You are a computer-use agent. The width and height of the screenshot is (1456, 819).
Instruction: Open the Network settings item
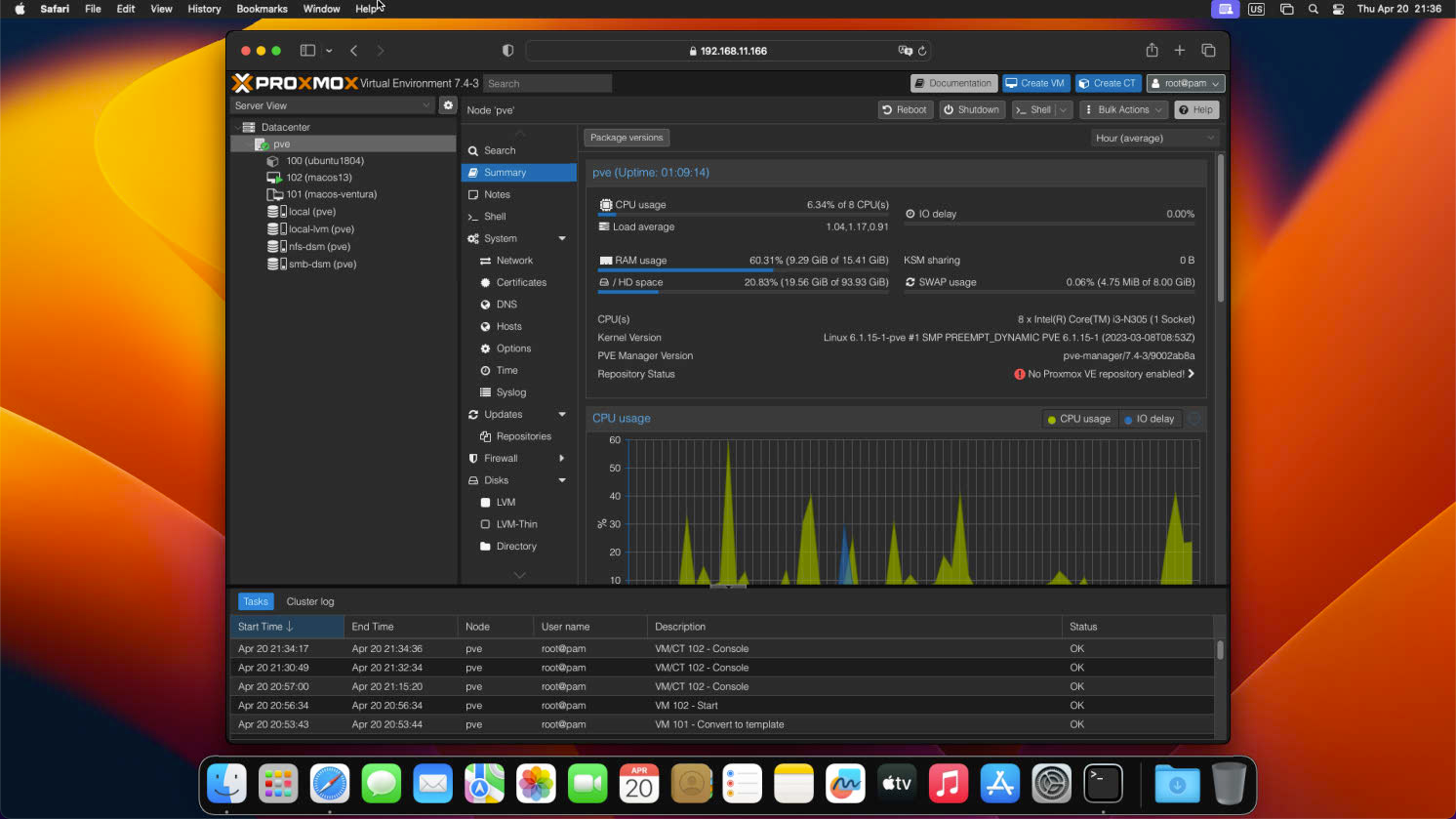(514, 261)
